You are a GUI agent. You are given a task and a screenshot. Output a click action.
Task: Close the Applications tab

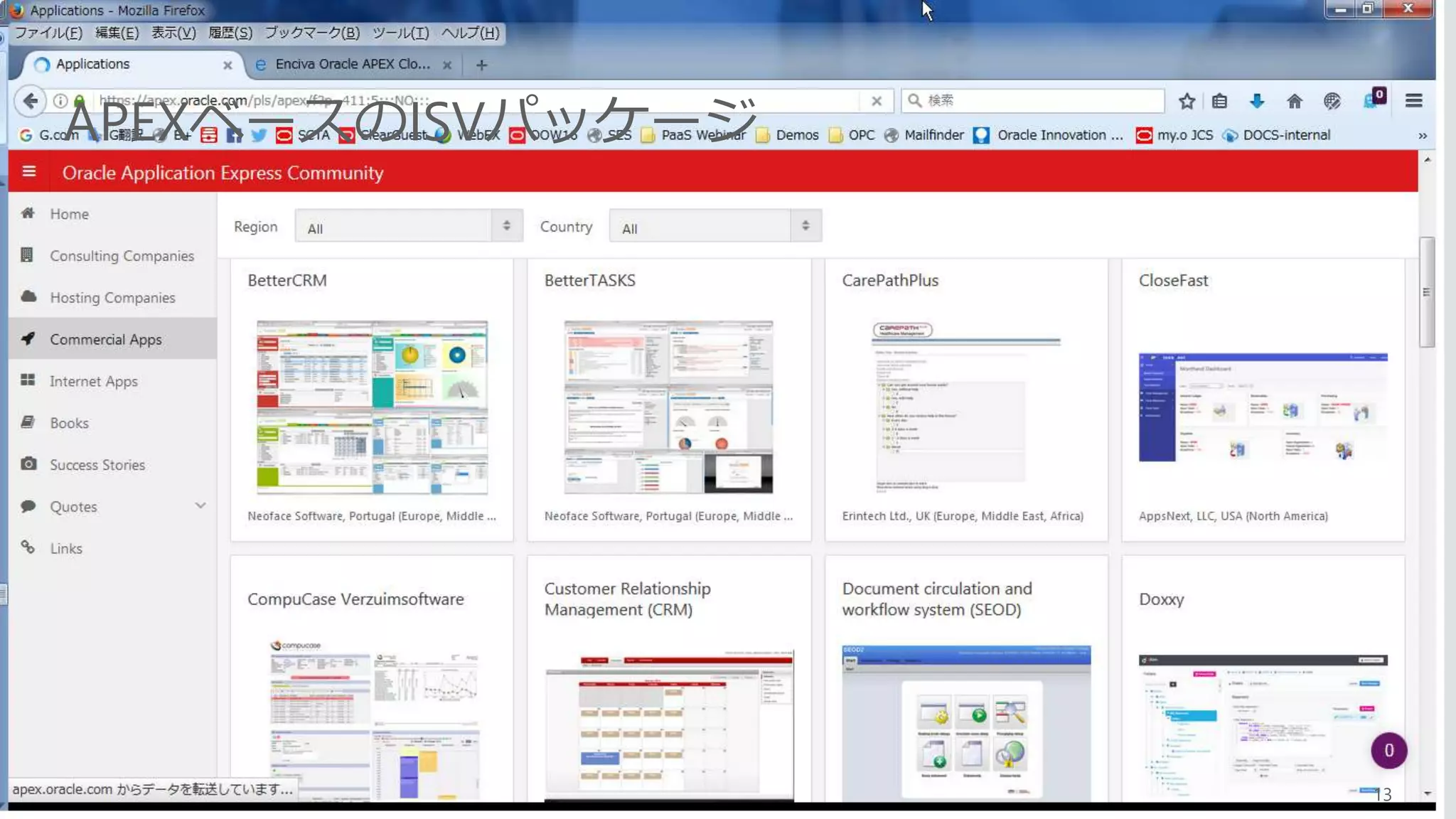(x=227, y=65)
